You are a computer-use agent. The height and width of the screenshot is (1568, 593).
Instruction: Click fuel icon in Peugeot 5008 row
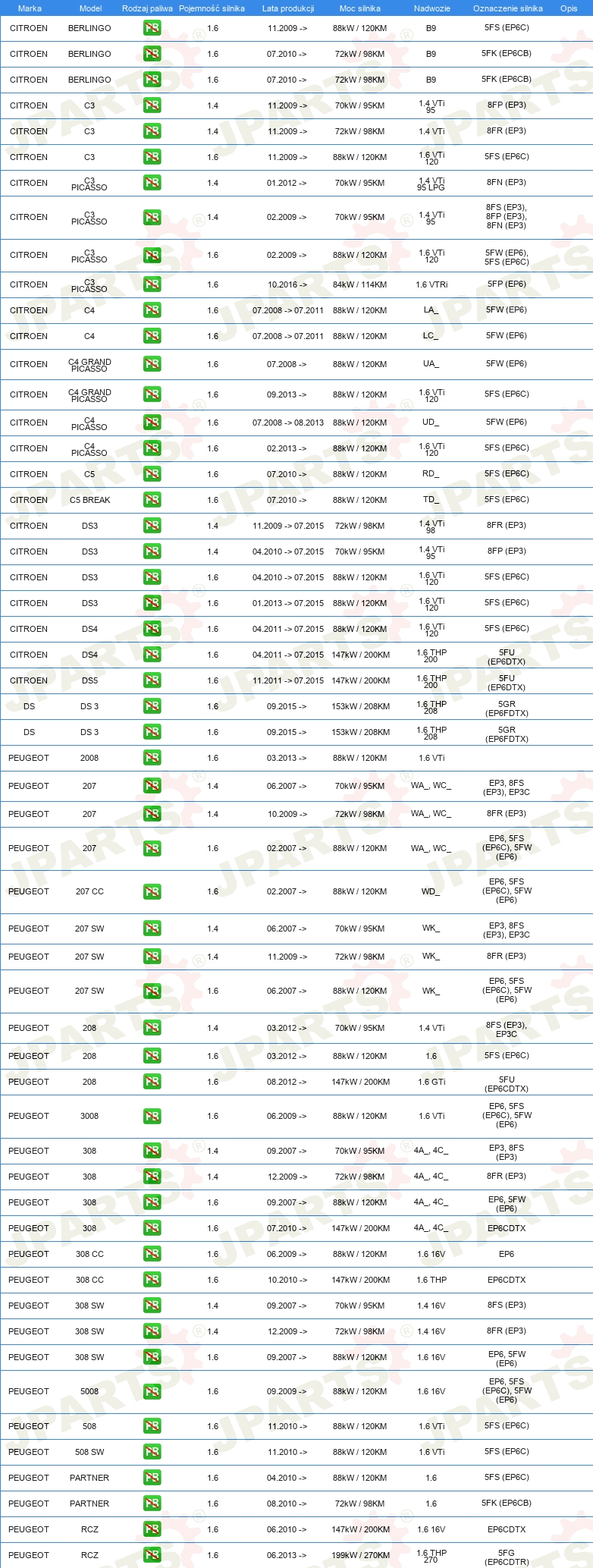(x=152, y=1391)
